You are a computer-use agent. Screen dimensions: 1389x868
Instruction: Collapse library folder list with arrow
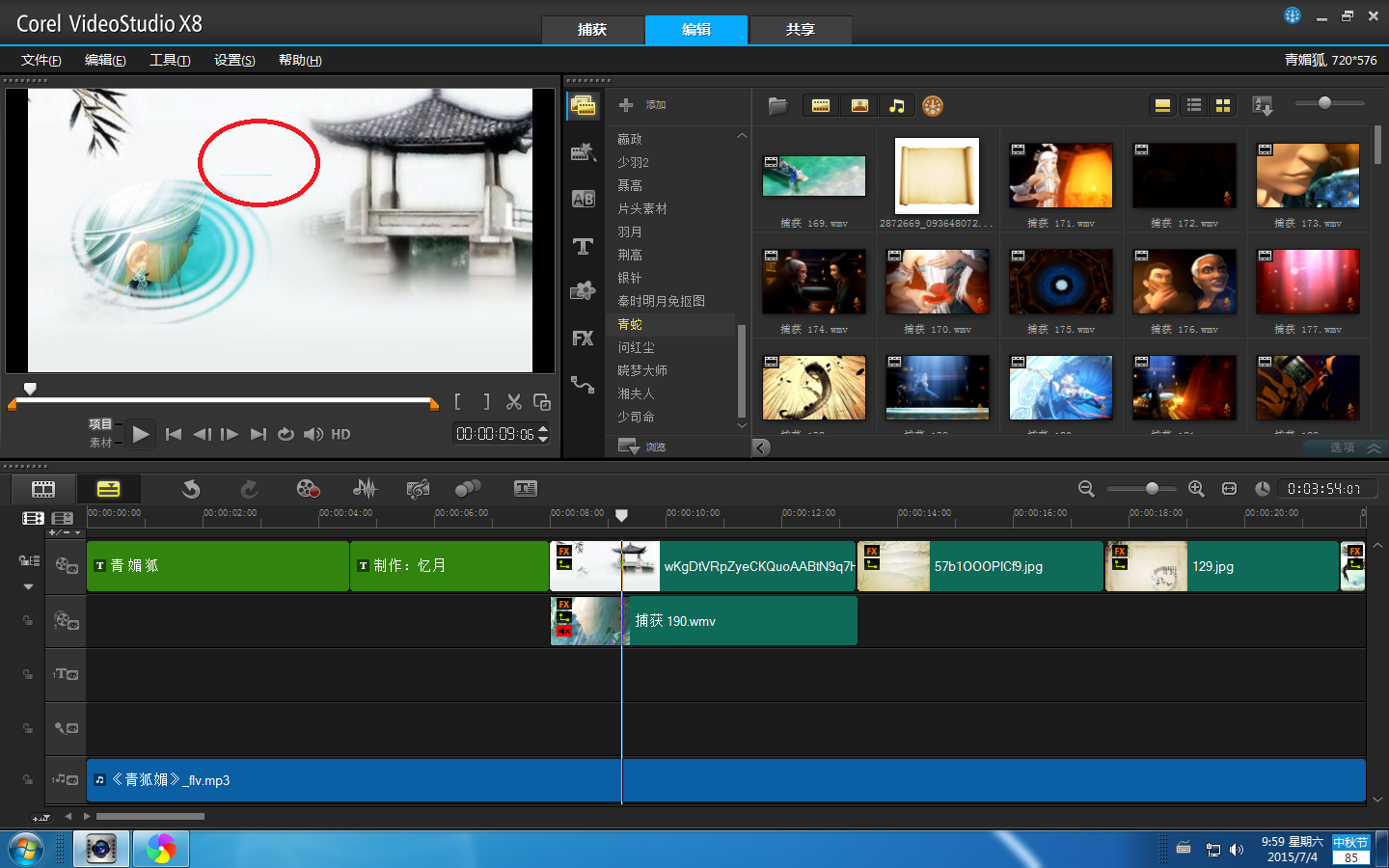coord(761,448)
